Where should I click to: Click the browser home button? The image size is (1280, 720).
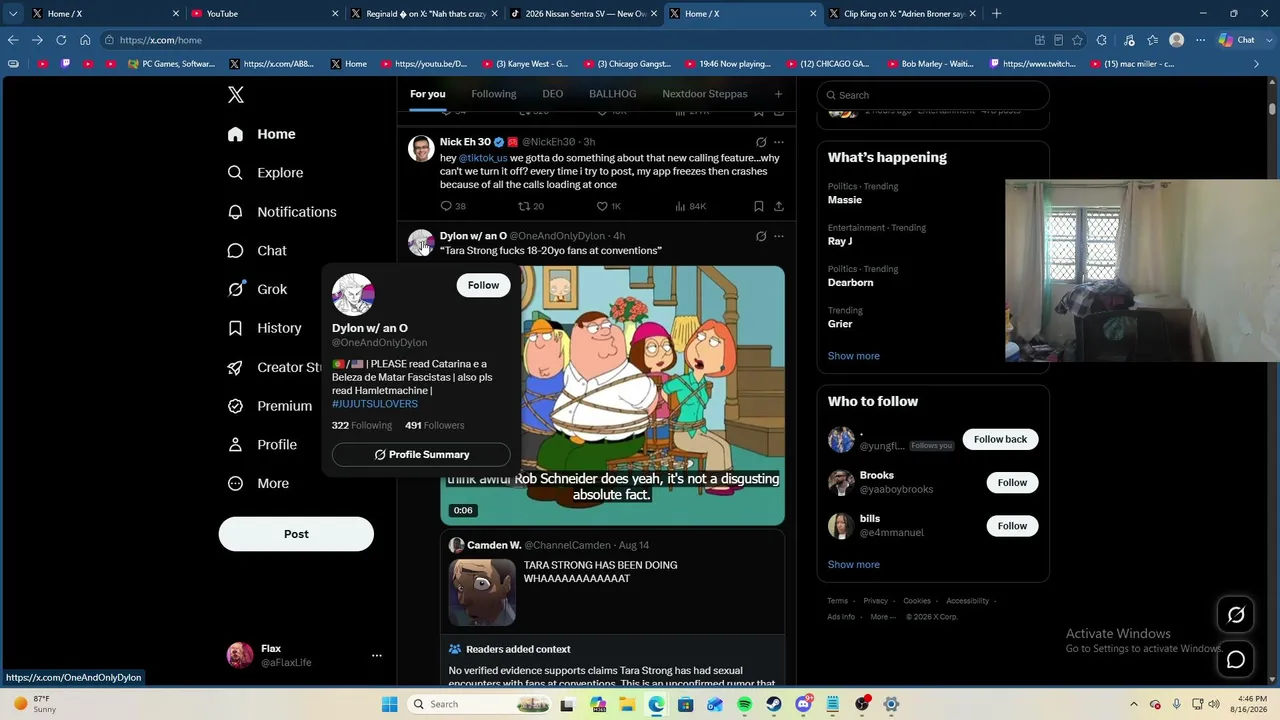coord(85,40)
